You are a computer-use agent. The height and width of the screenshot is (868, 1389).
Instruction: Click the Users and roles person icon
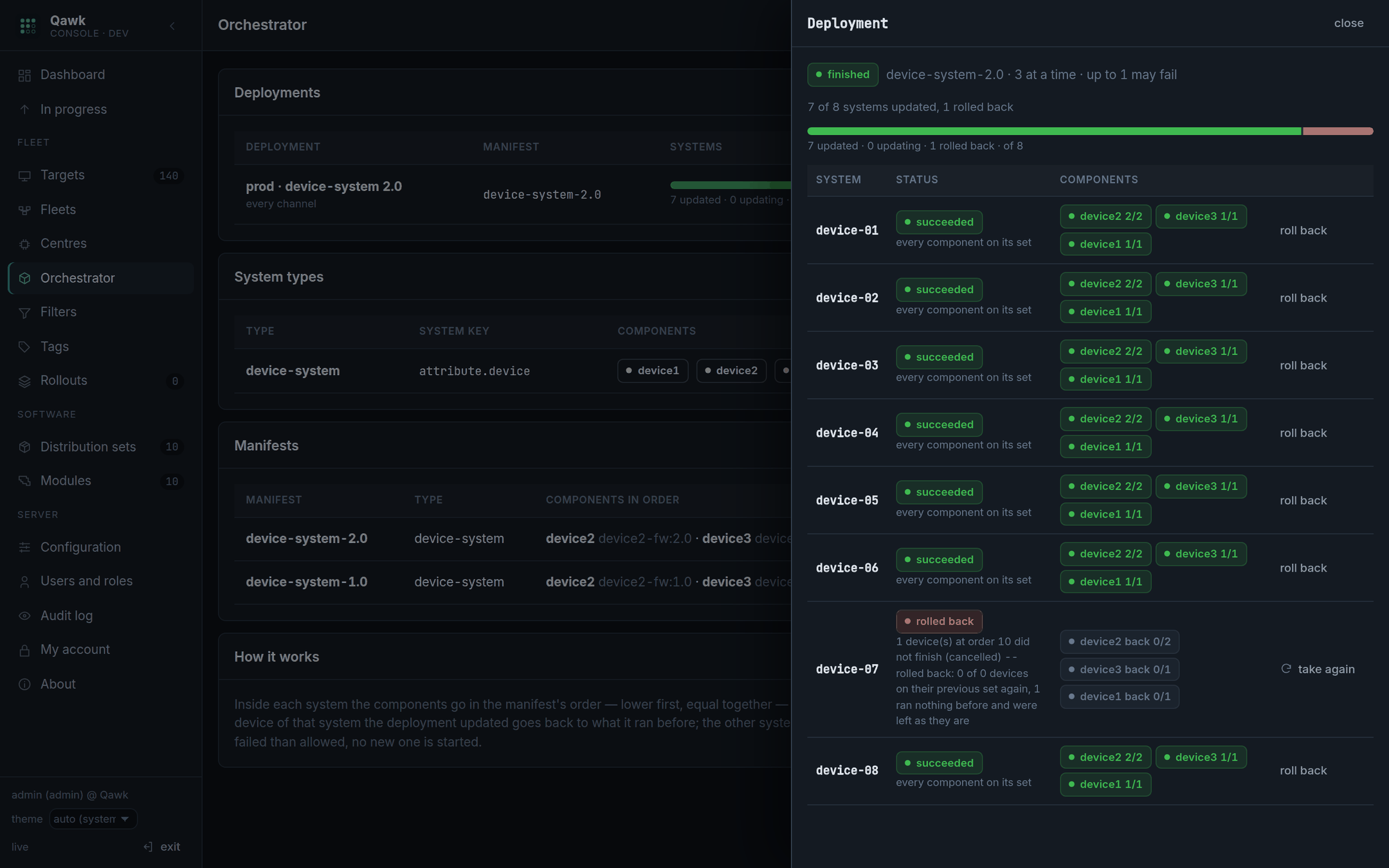24,582
